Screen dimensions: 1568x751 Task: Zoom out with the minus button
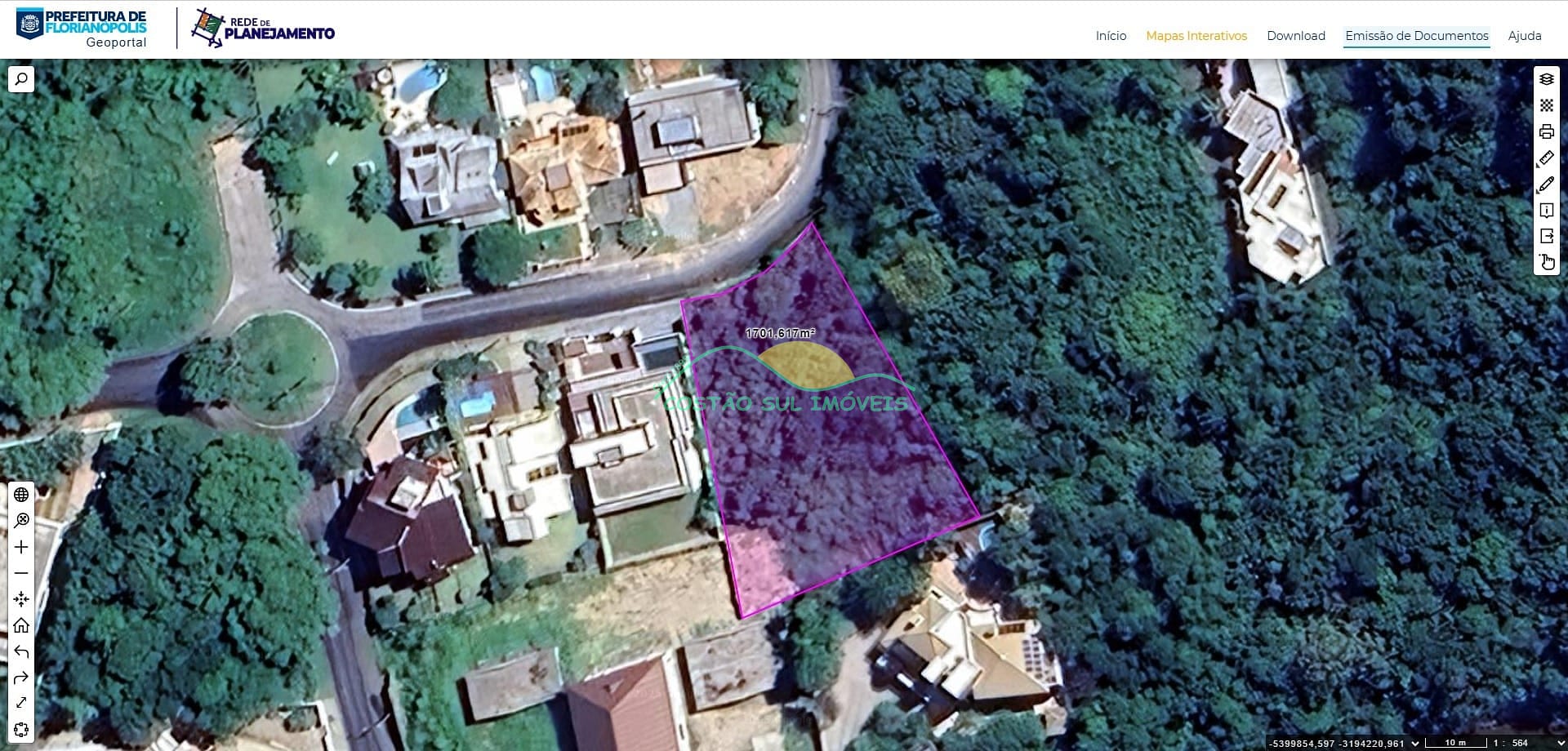21,573
